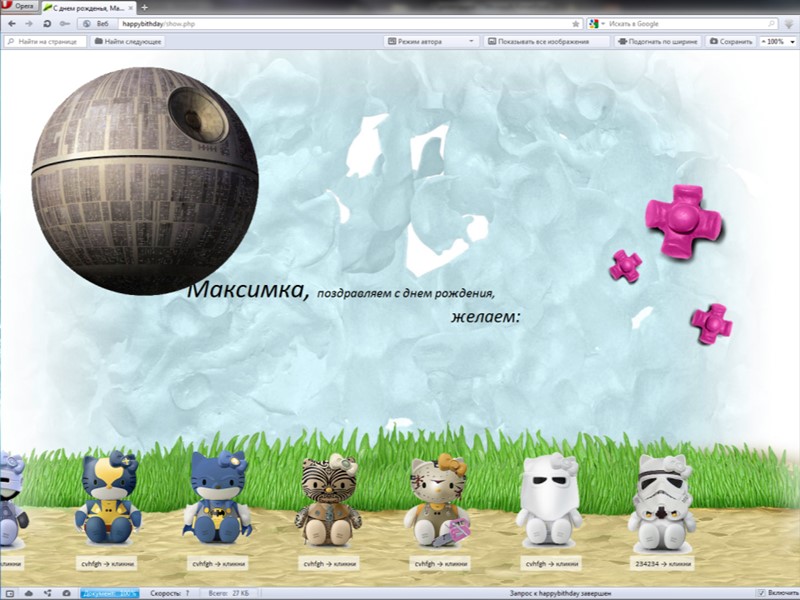The image size is (800, 600).
Task: Click the 'Сохранить' button
Action: [x=731, y=41]
